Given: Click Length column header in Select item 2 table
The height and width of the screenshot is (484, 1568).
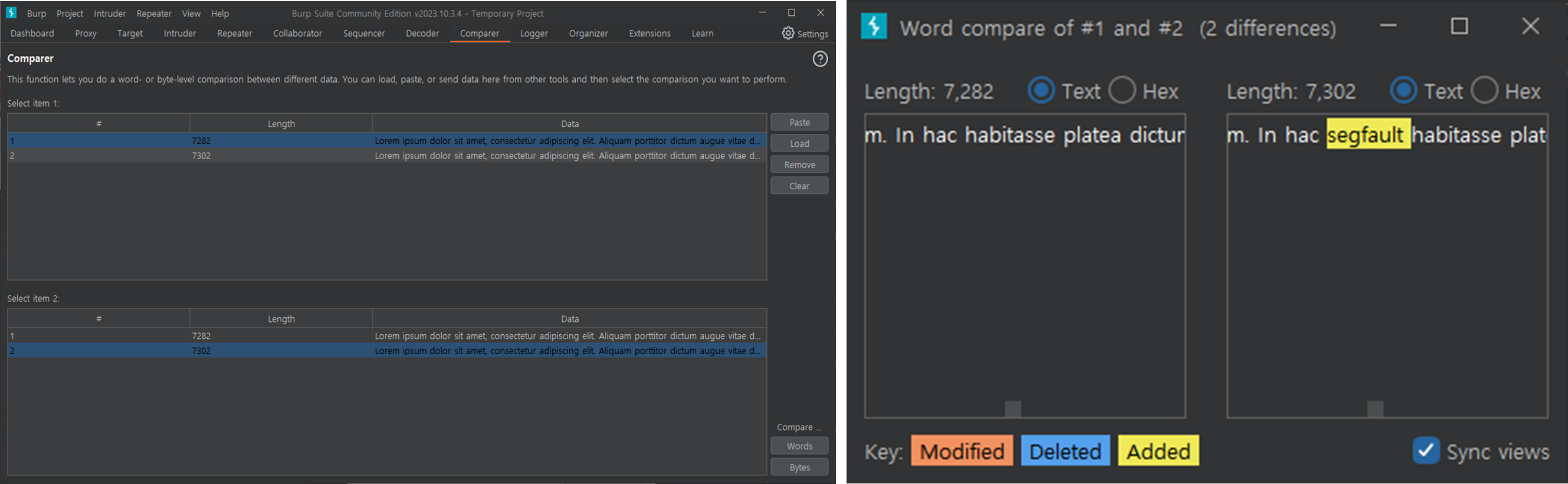Looking at the screenshot, I should coord(281,318).
